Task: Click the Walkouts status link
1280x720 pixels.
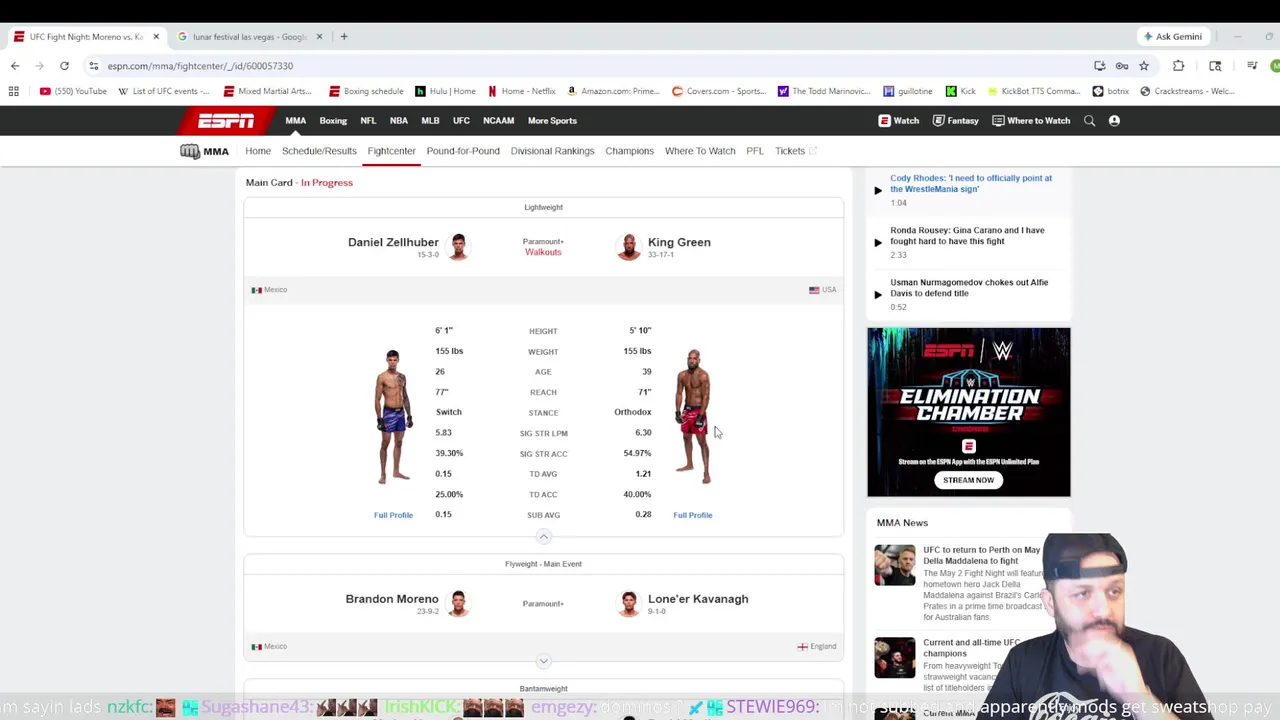Action: coord(543,252)
